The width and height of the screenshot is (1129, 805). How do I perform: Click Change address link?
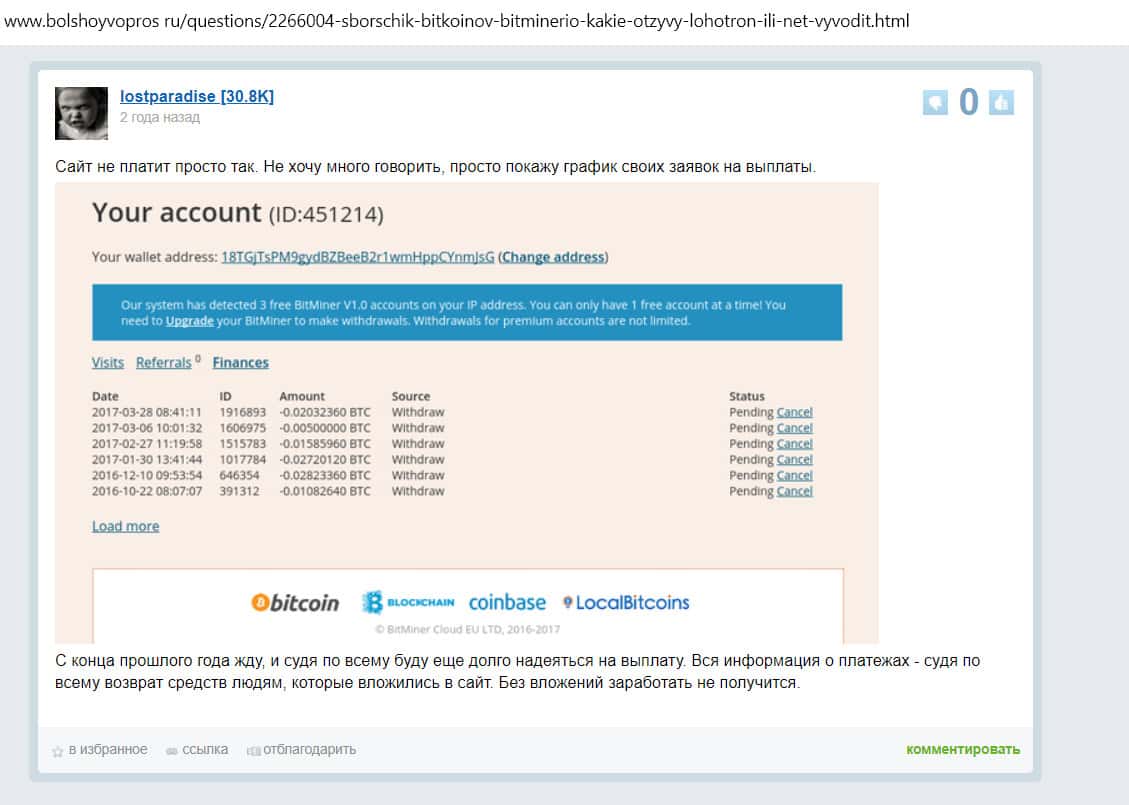tap(553, 257)
